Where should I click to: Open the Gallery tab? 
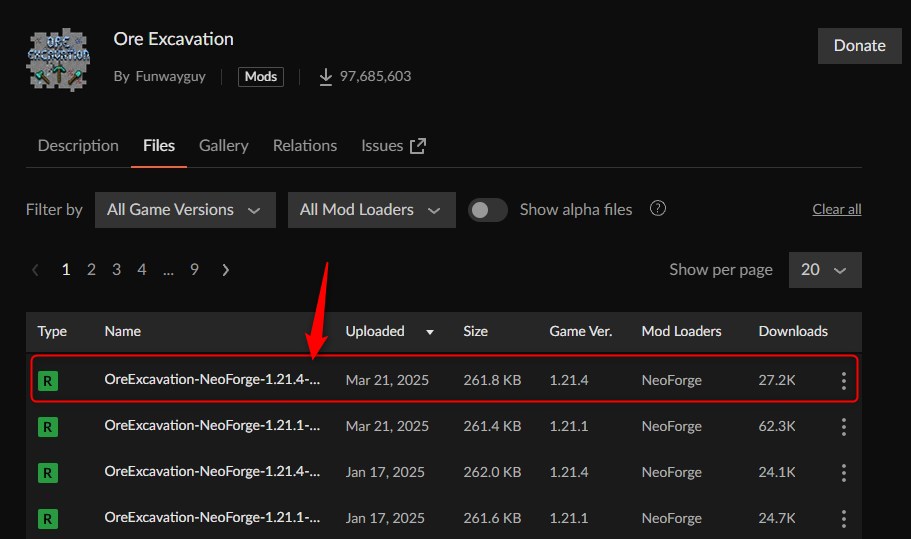(x=224, y=146)
